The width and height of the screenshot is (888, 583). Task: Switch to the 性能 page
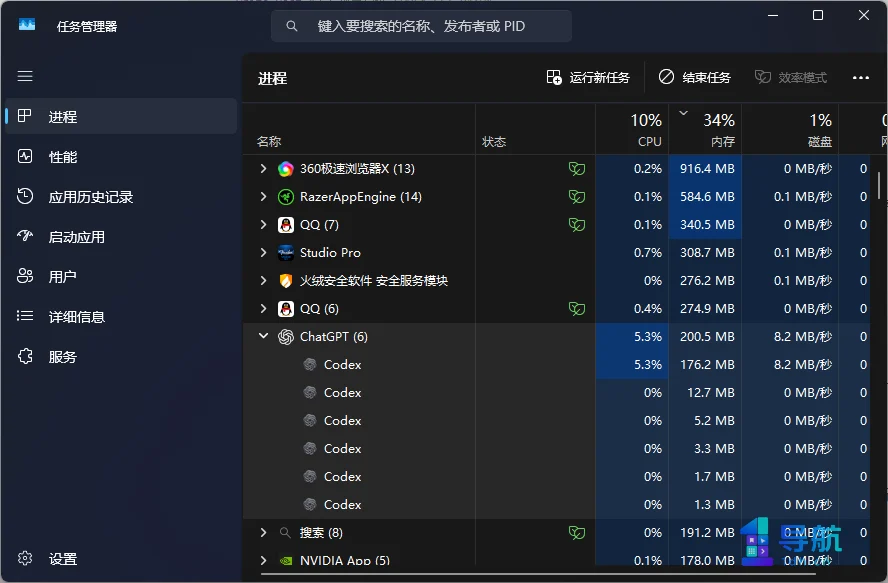point(121,156)
